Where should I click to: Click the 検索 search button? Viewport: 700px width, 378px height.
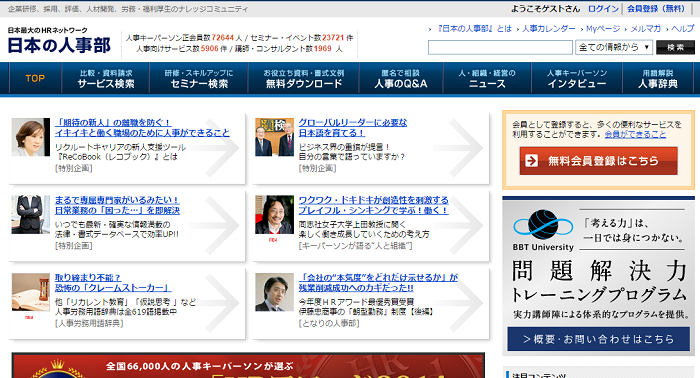[x=675, y=47]
